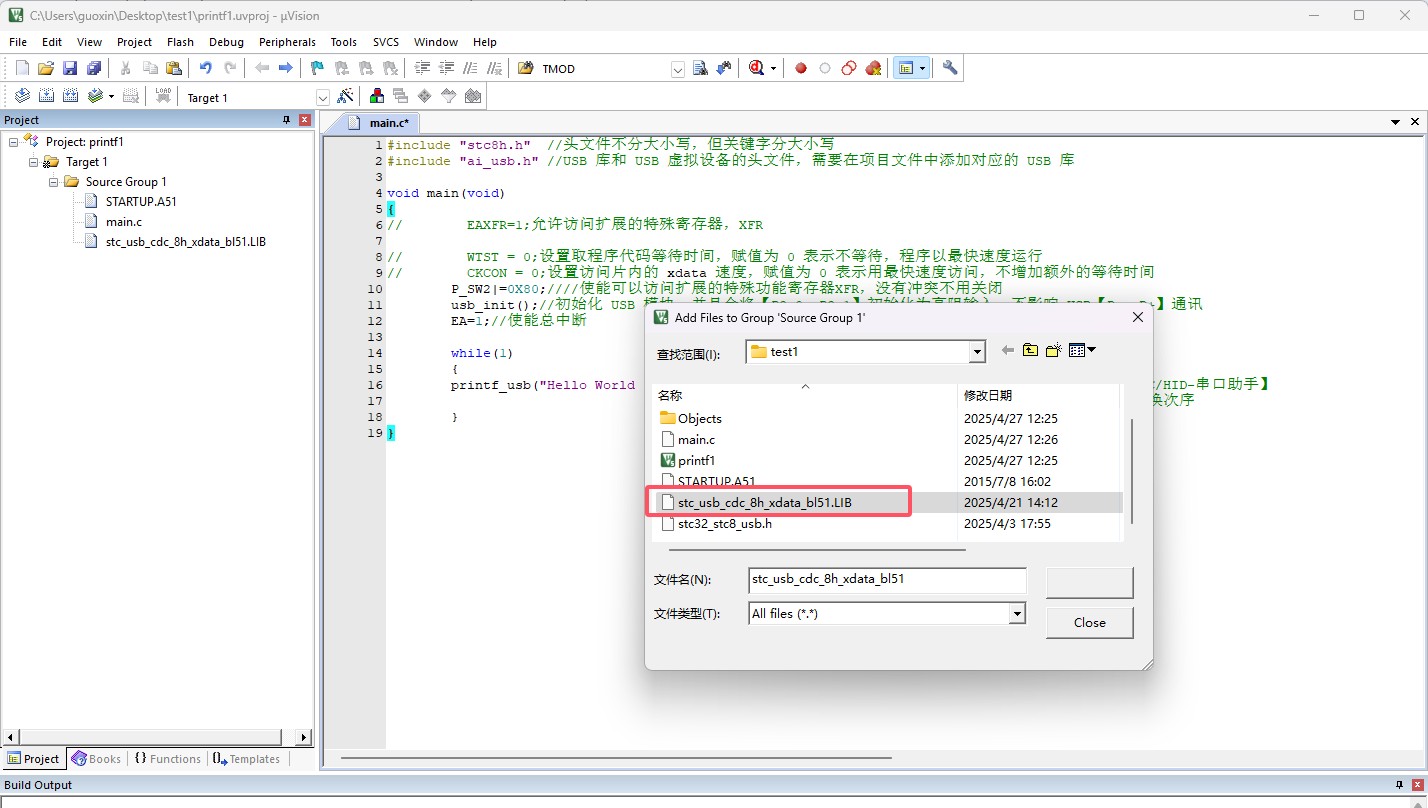Click the Rebuild all target files icon
Image resolution: width=1428 pixels, height=808 pixels.
pyautogui.click(x=70, y=96)
